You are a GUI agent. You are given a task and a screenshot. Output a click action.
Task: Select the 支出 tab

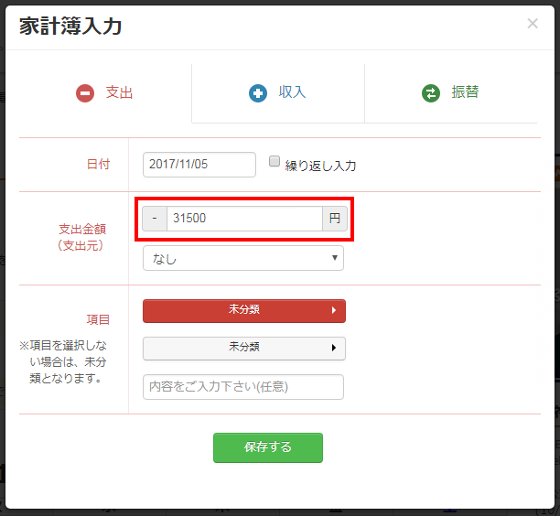(105, 93)
